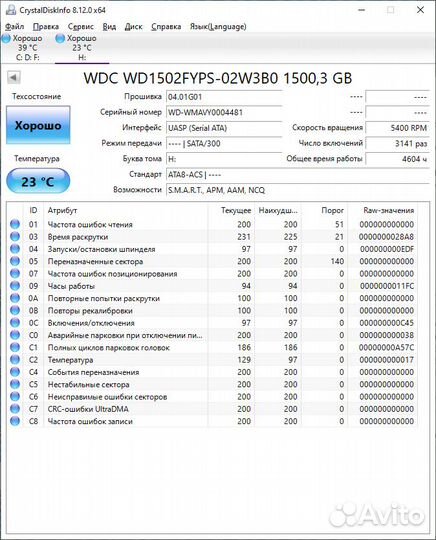This screenshot has width=436, height=540.
Task: Click status orb of row 07 Частота ошибок позиционирования
Action: click(15, 273)
